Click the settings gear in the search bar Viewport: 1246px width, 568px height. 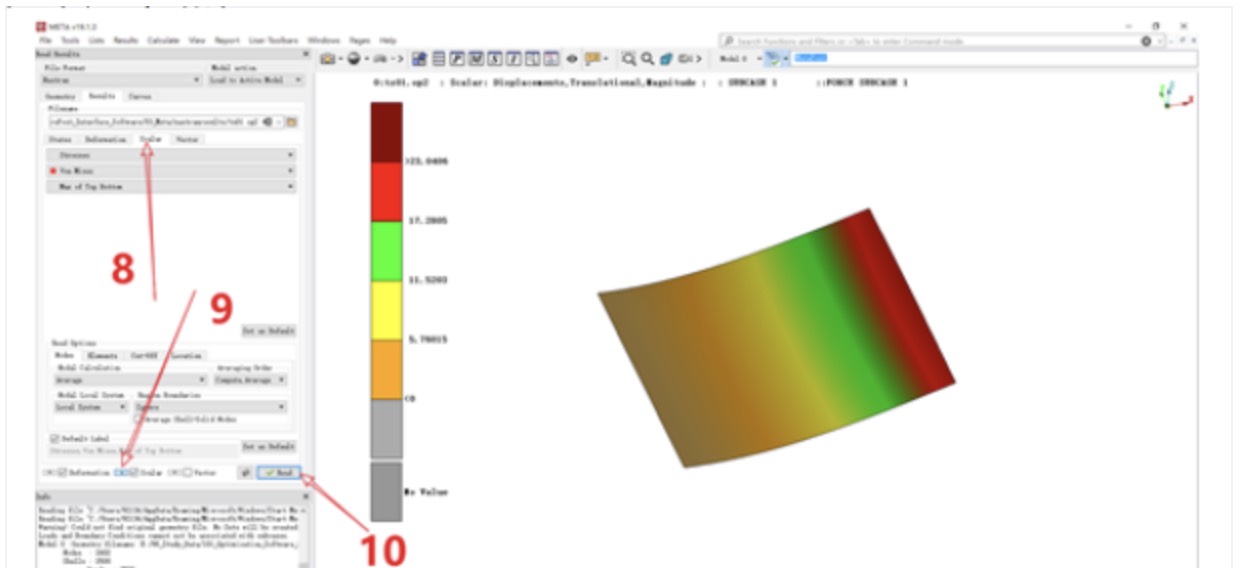pos(1146,41)
